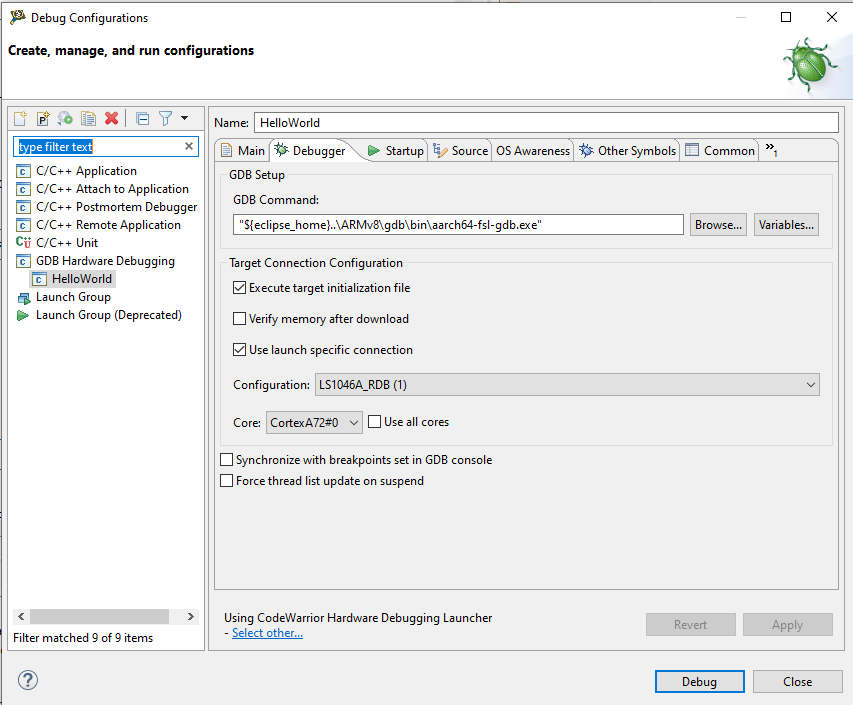Click the New prototype configuration icon
This screenshot has height=705, width=853.
(x=43, y=118)
